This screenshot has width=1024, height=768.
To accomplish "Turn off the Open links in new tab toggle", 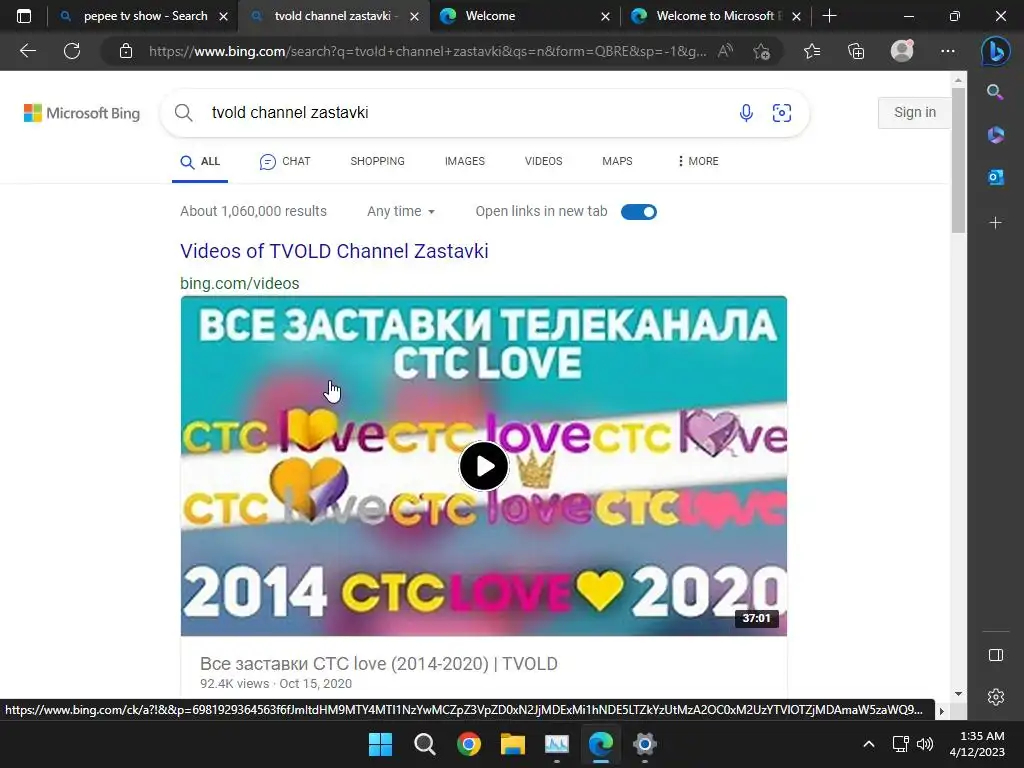I will point(639,212).
